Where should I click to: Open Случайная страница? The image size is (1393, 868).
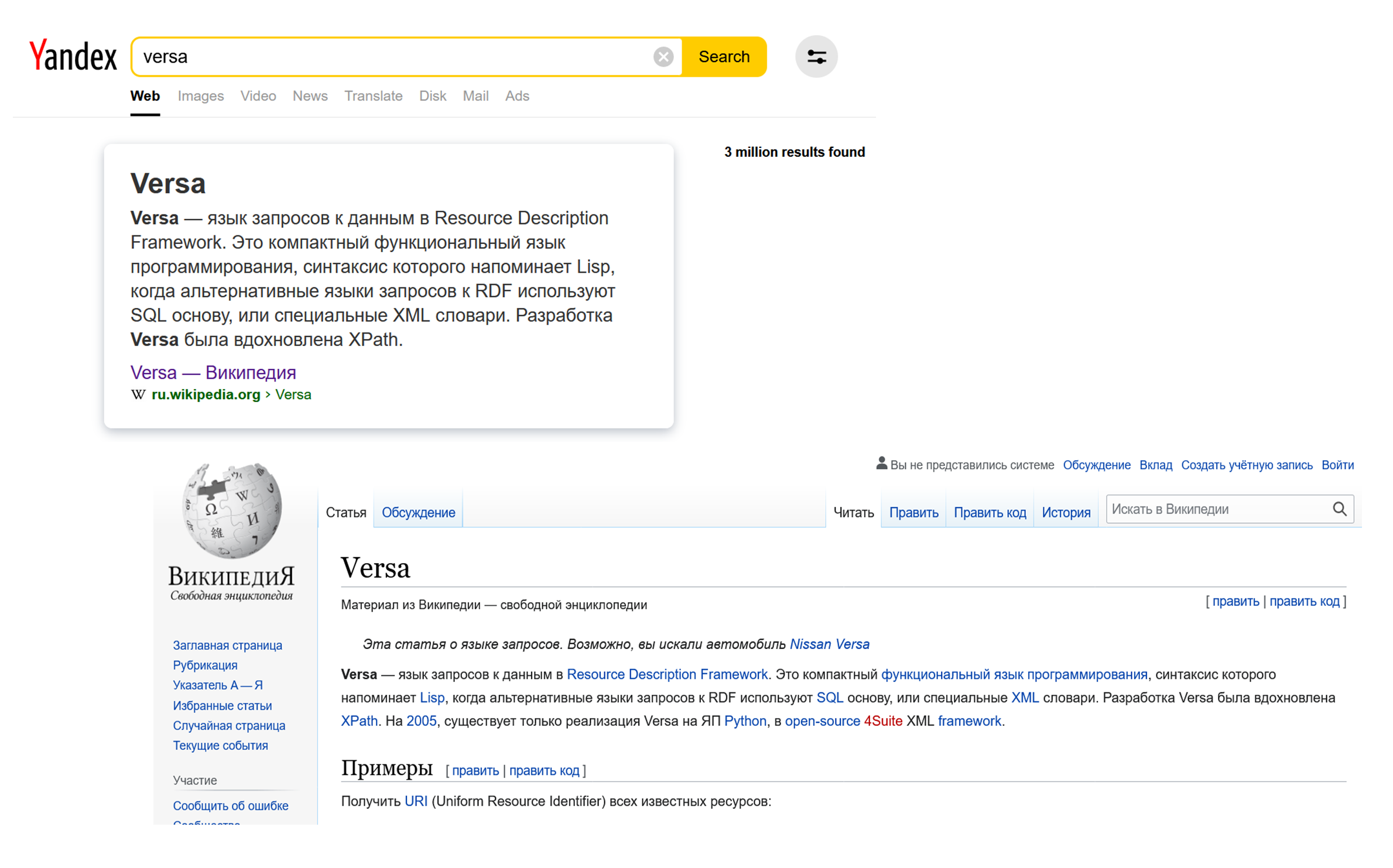point(229,725)
